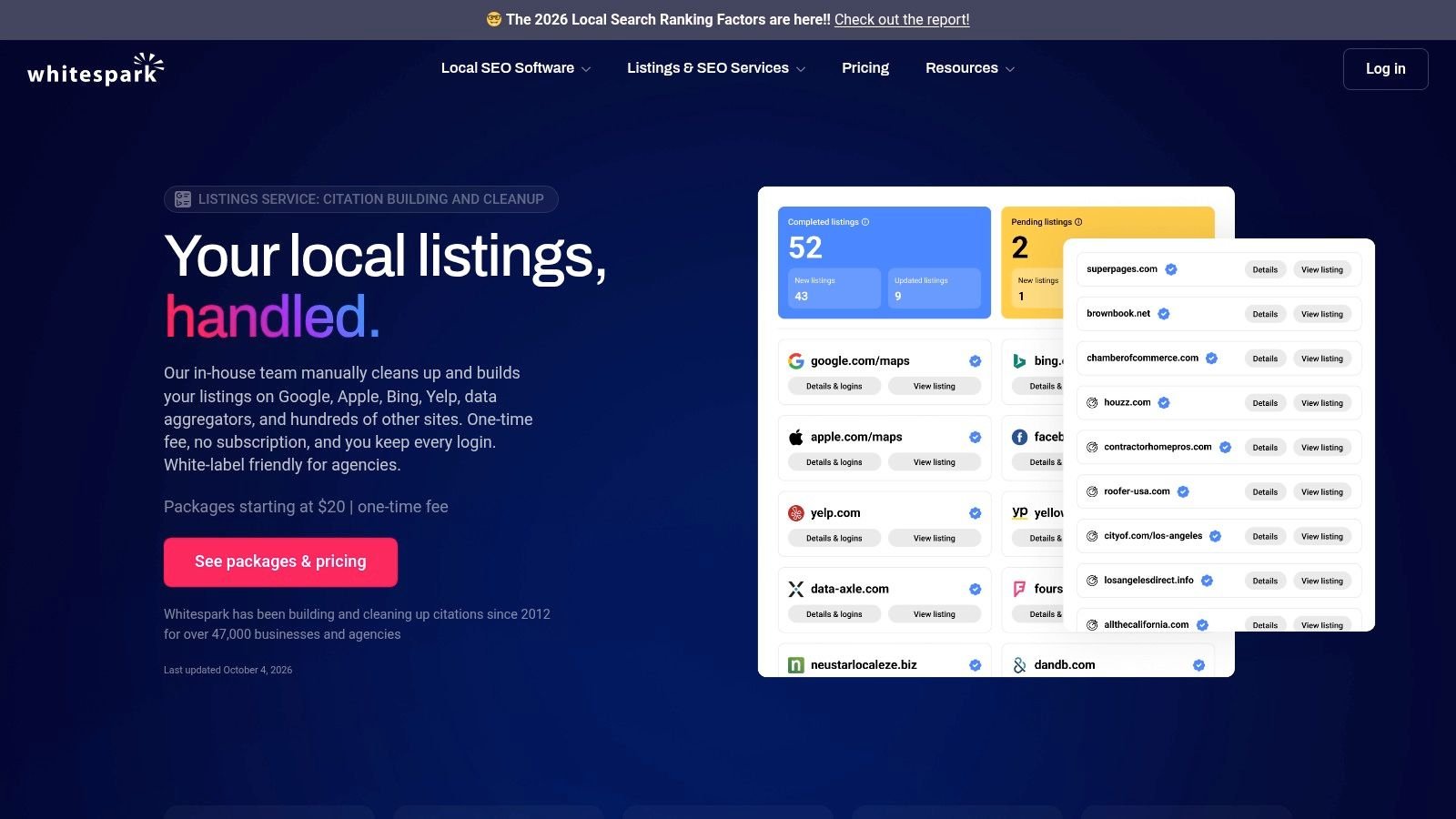This screenshot has height=819, width=1456.
Task: Click the New listings 43 tile
Action: click(834, 288)
